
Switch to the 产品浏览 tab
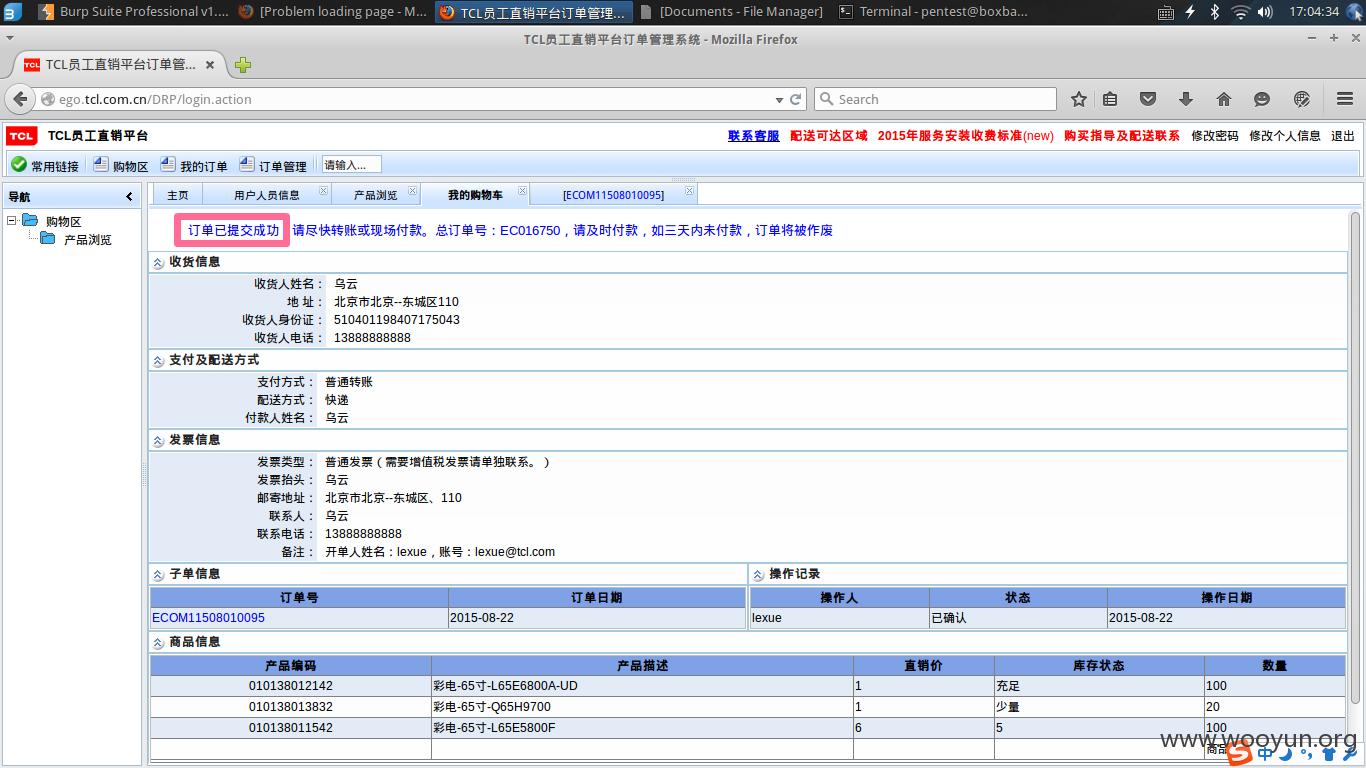tap(375, 195)
